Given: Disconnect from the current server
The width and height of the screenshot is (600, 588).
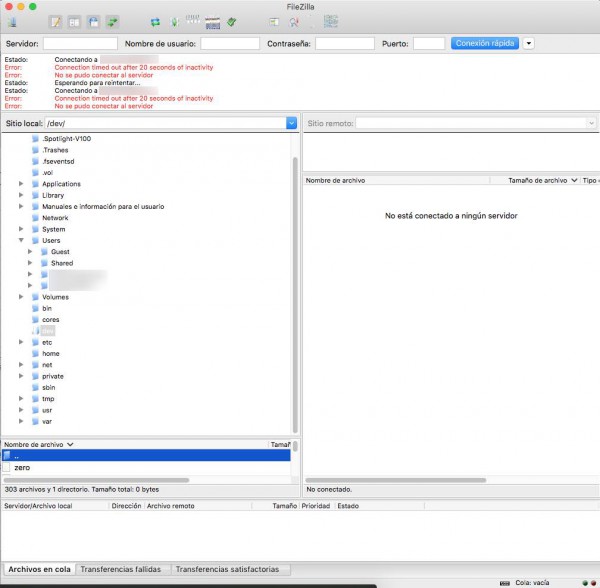Looking at the screenshot, I should point(212,23).
